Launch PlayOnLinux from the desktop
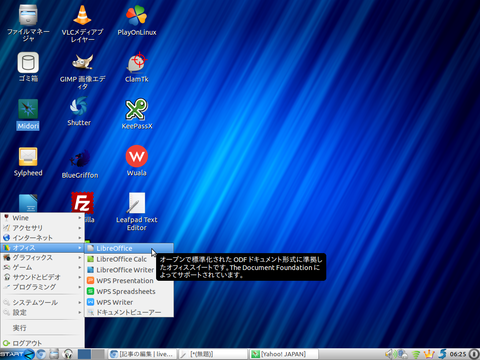Screen dimensions: 480x360 [x=137, y=20]
